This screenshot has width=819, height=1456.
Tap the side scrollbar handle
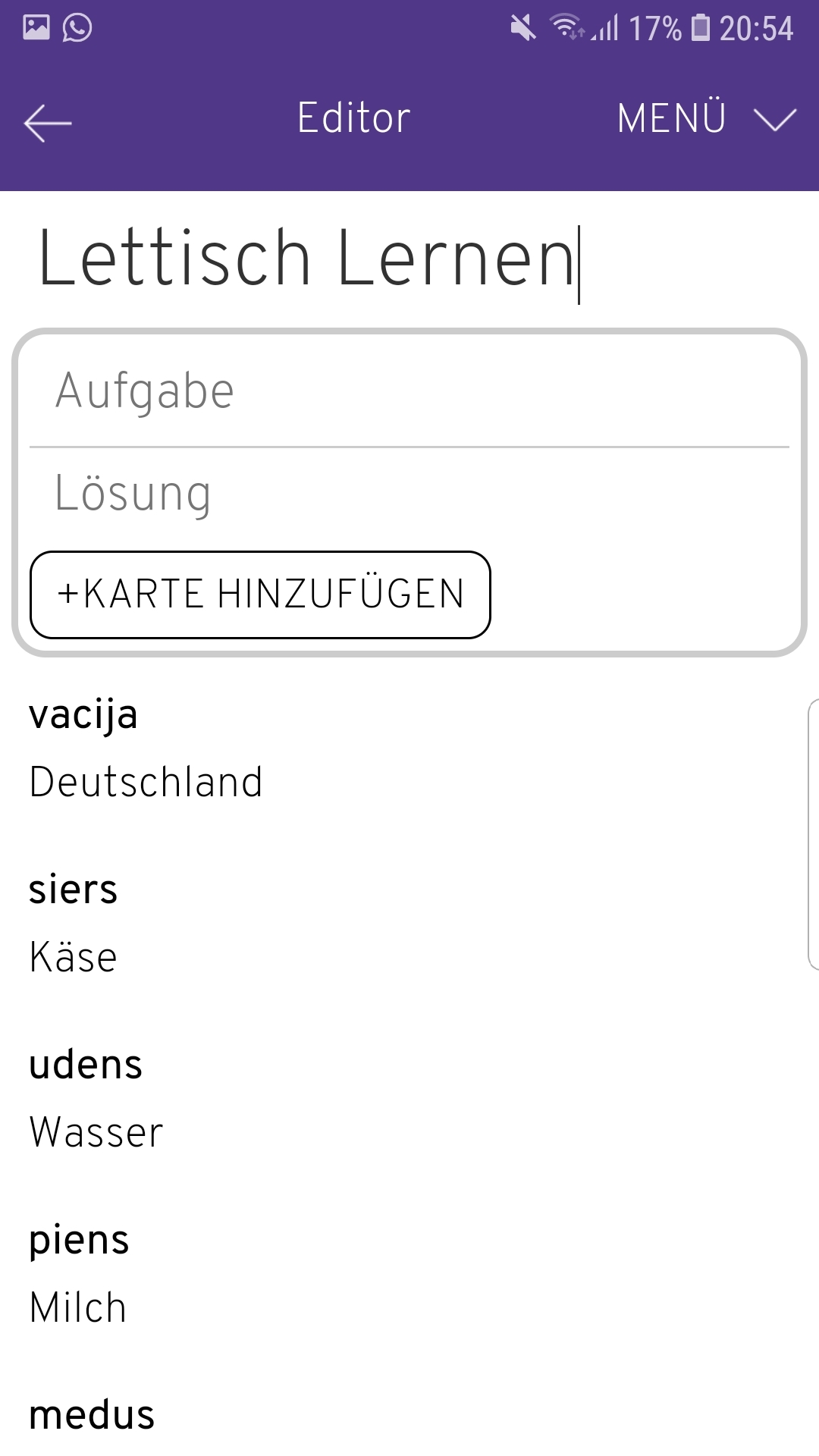(x=813, y=834)
